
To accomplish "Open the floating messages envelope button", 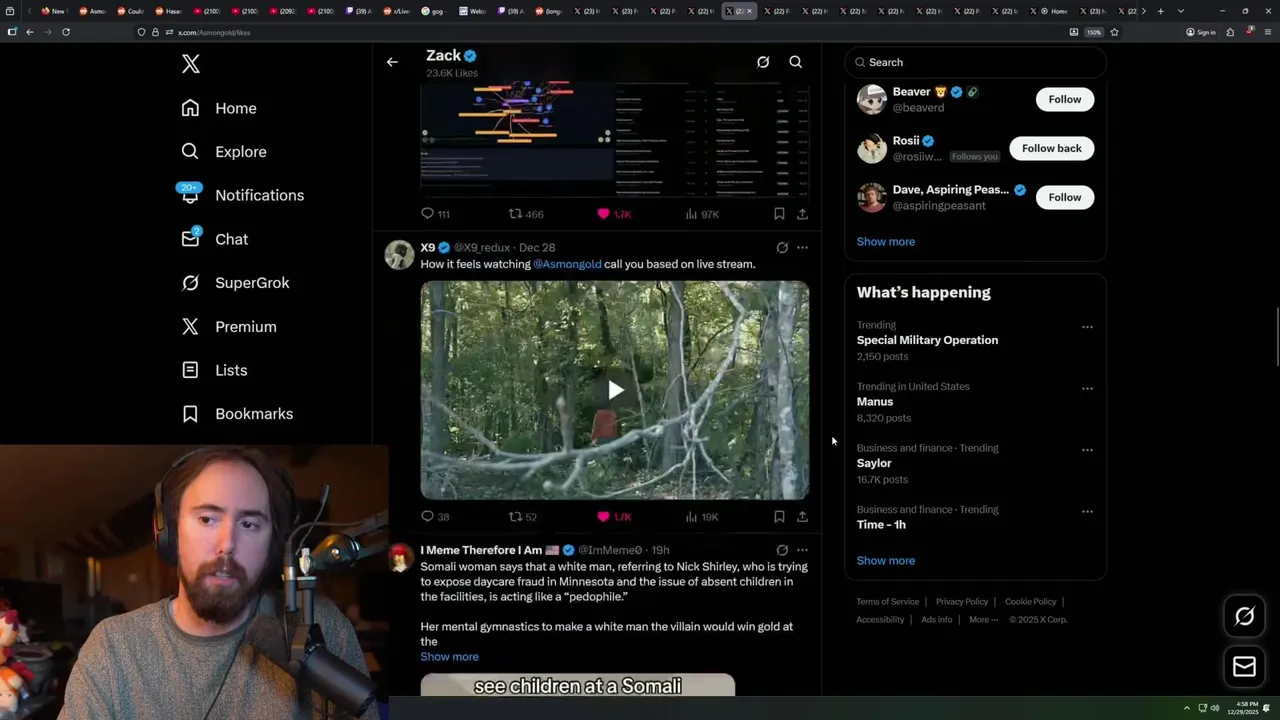I will 1245,666.
